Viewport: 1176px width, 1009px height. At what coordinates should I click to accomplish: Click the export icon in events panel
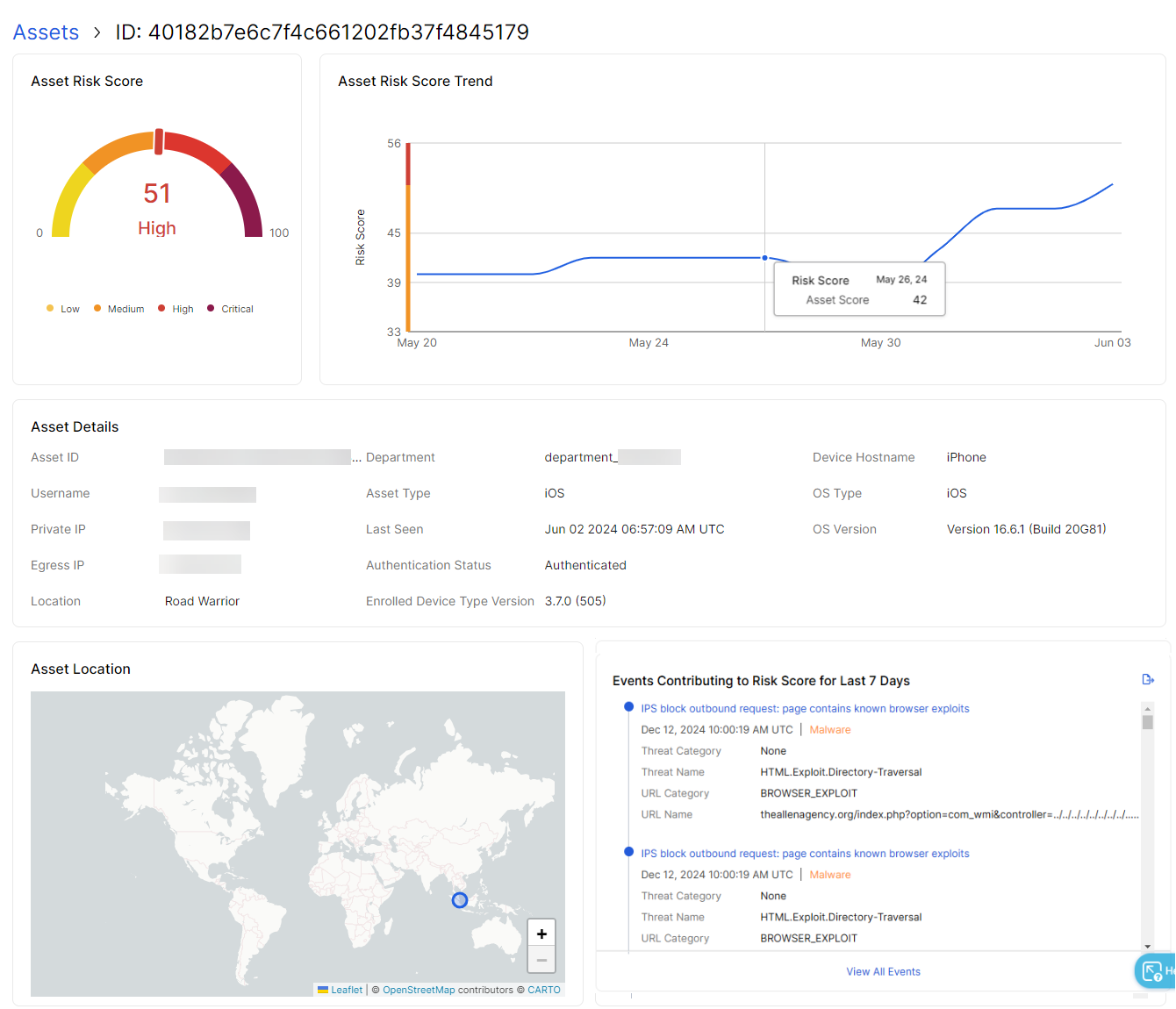[1147, 680]
